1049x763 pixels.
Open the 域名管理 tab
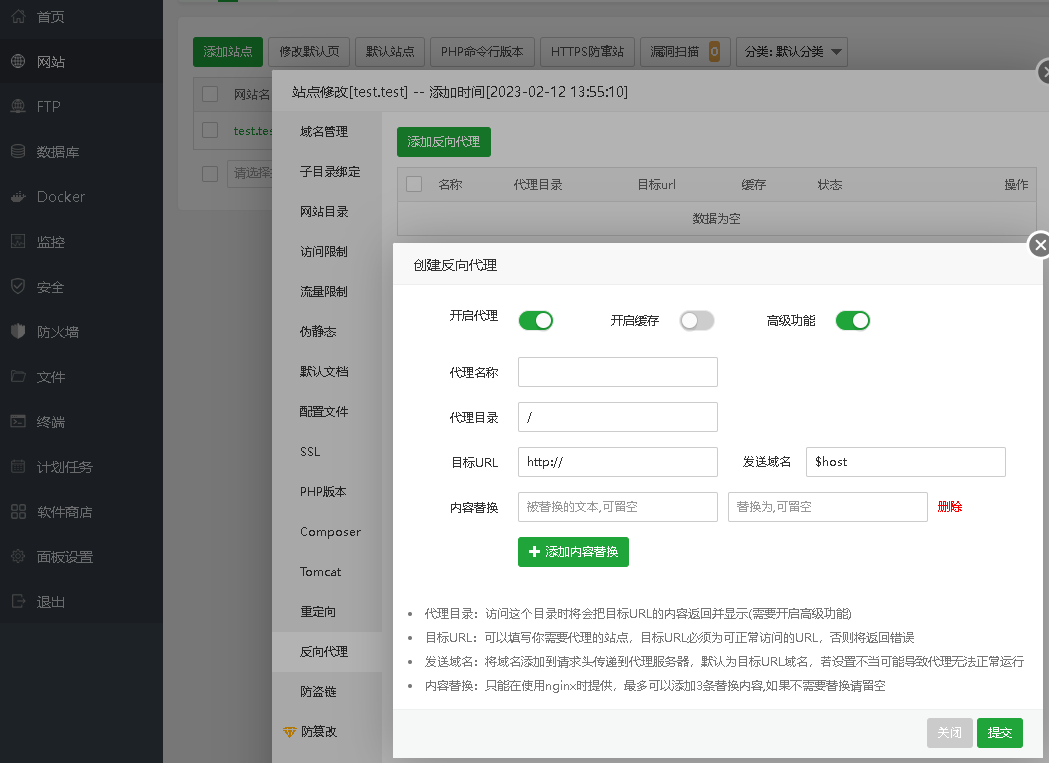point(324,132)
